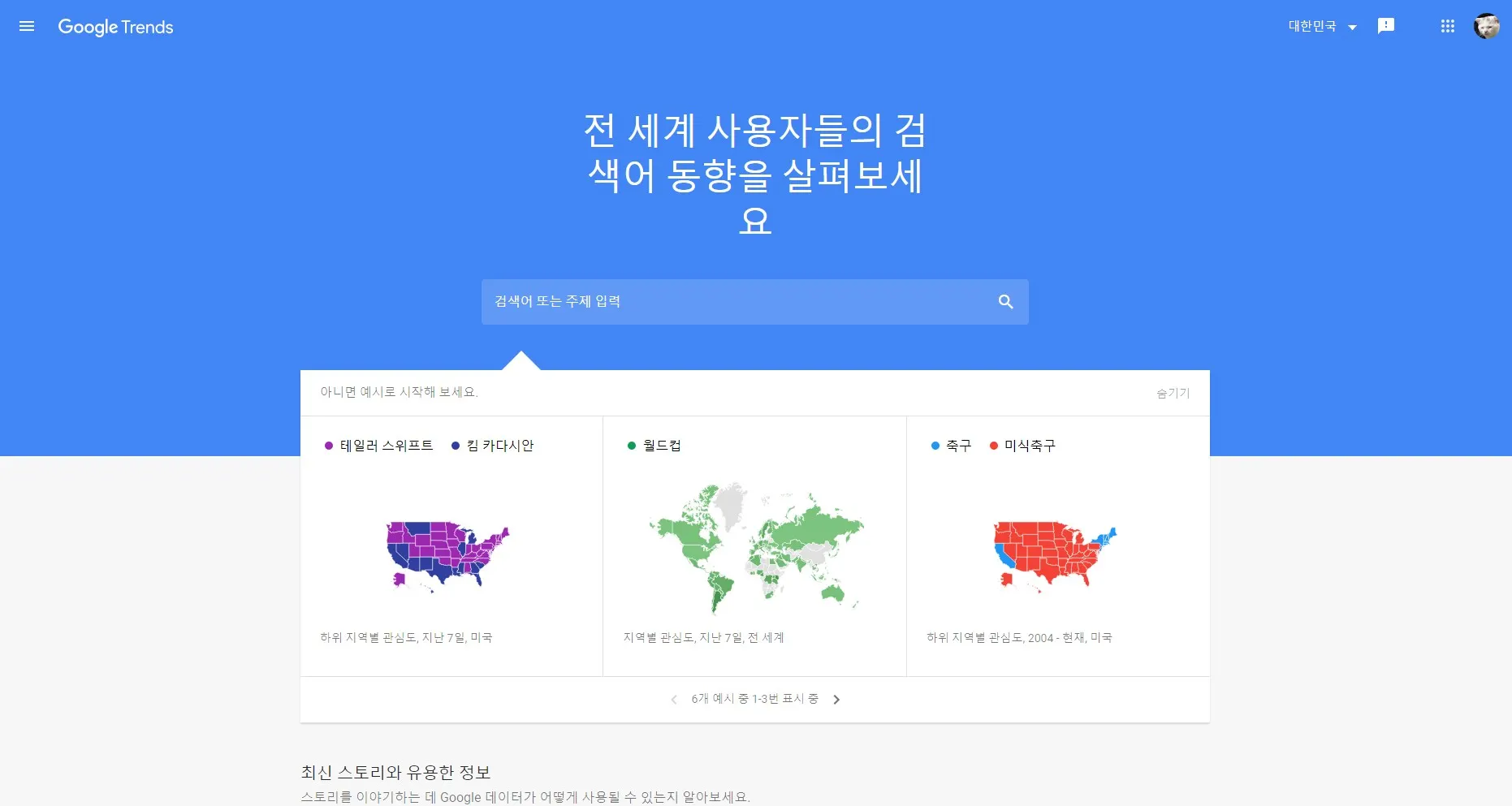
Task: Hide examples with the 숨기기 link
Action: coord(1173,394)
